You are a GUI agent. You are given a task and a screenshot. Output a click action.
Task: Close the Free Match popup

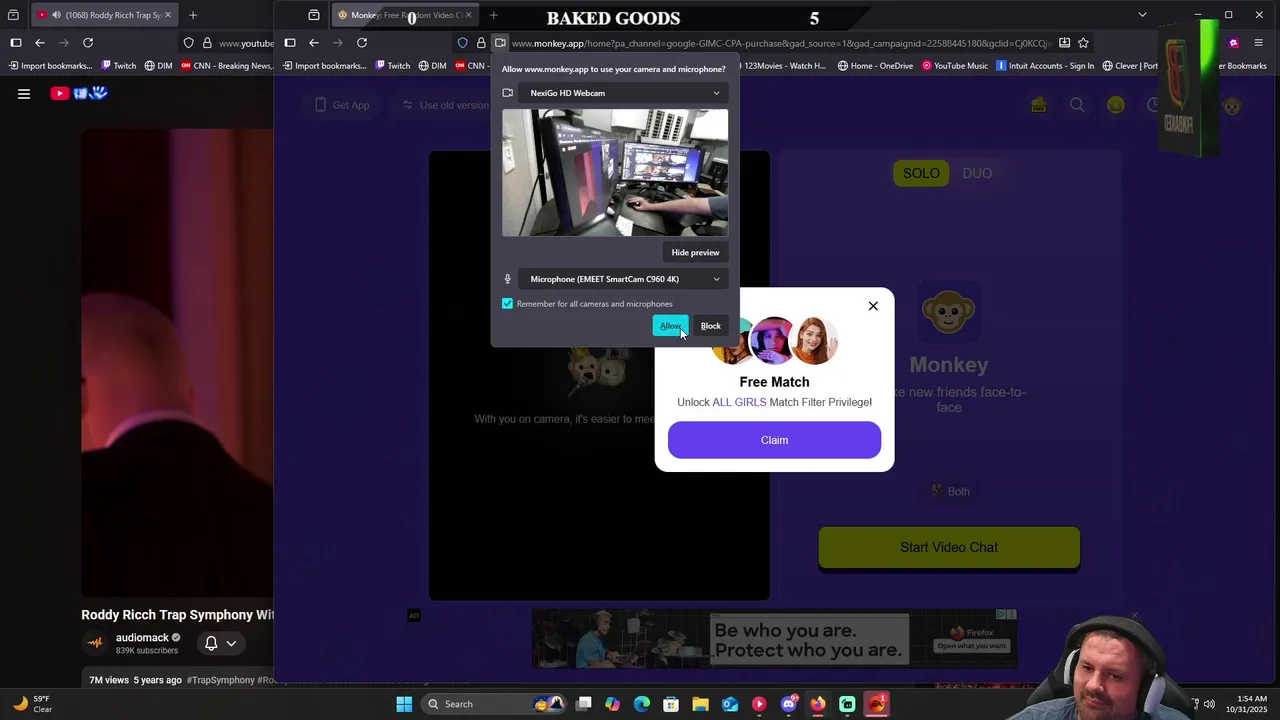coord(873,306)
